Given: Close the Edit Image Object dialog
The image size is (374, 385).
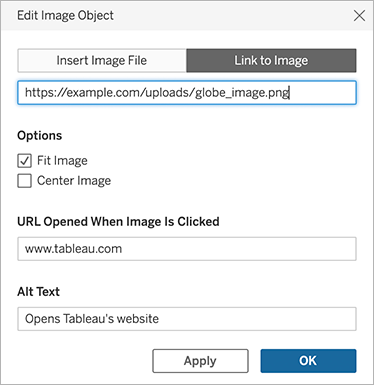Looking at the screenshot, I should (x=359, y=15).
